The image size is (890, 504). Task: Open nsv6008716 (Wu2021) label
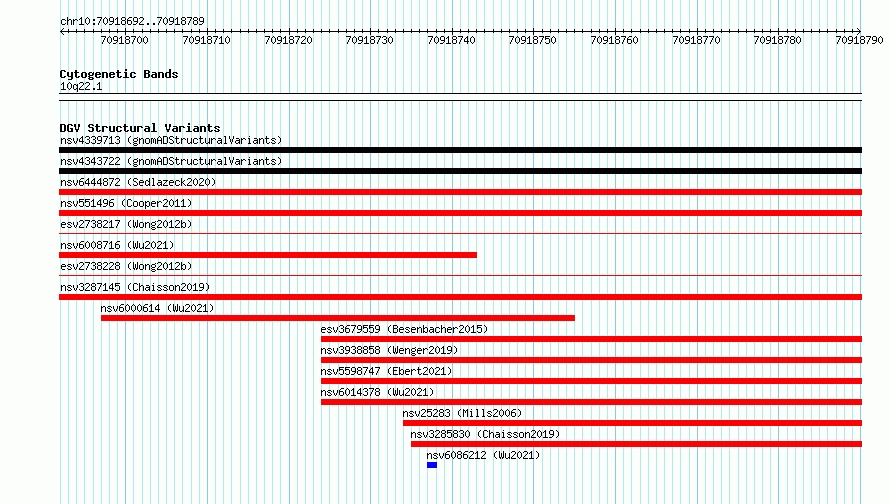[x=117, y=245]
